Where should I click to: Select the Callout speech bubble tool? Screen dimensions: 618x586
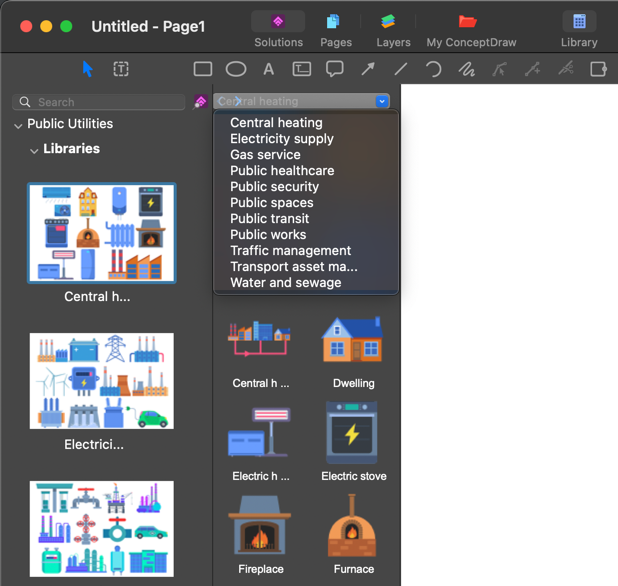pos(335,69)
